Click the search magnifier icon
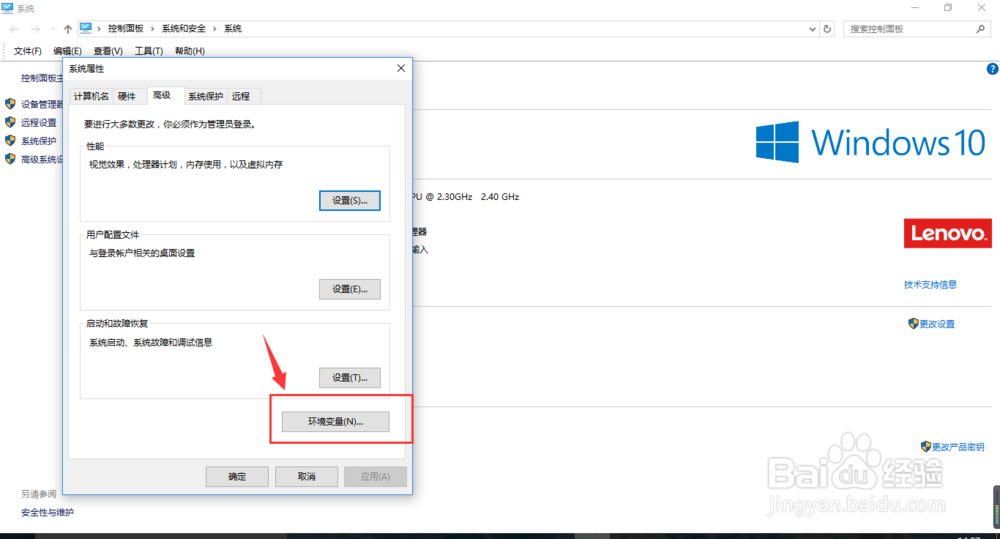1000x539 pixels. click(980, 29)
